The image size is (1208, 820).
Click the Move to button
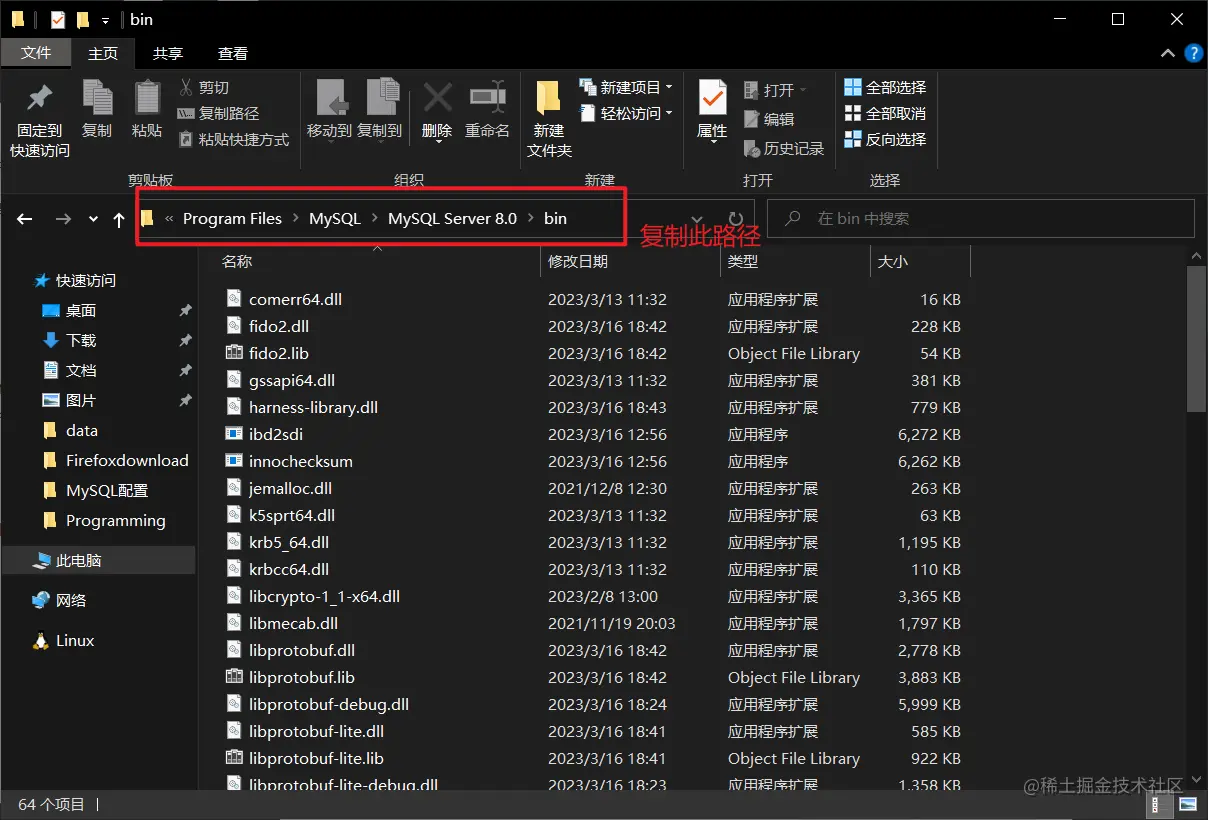(329, 109)
